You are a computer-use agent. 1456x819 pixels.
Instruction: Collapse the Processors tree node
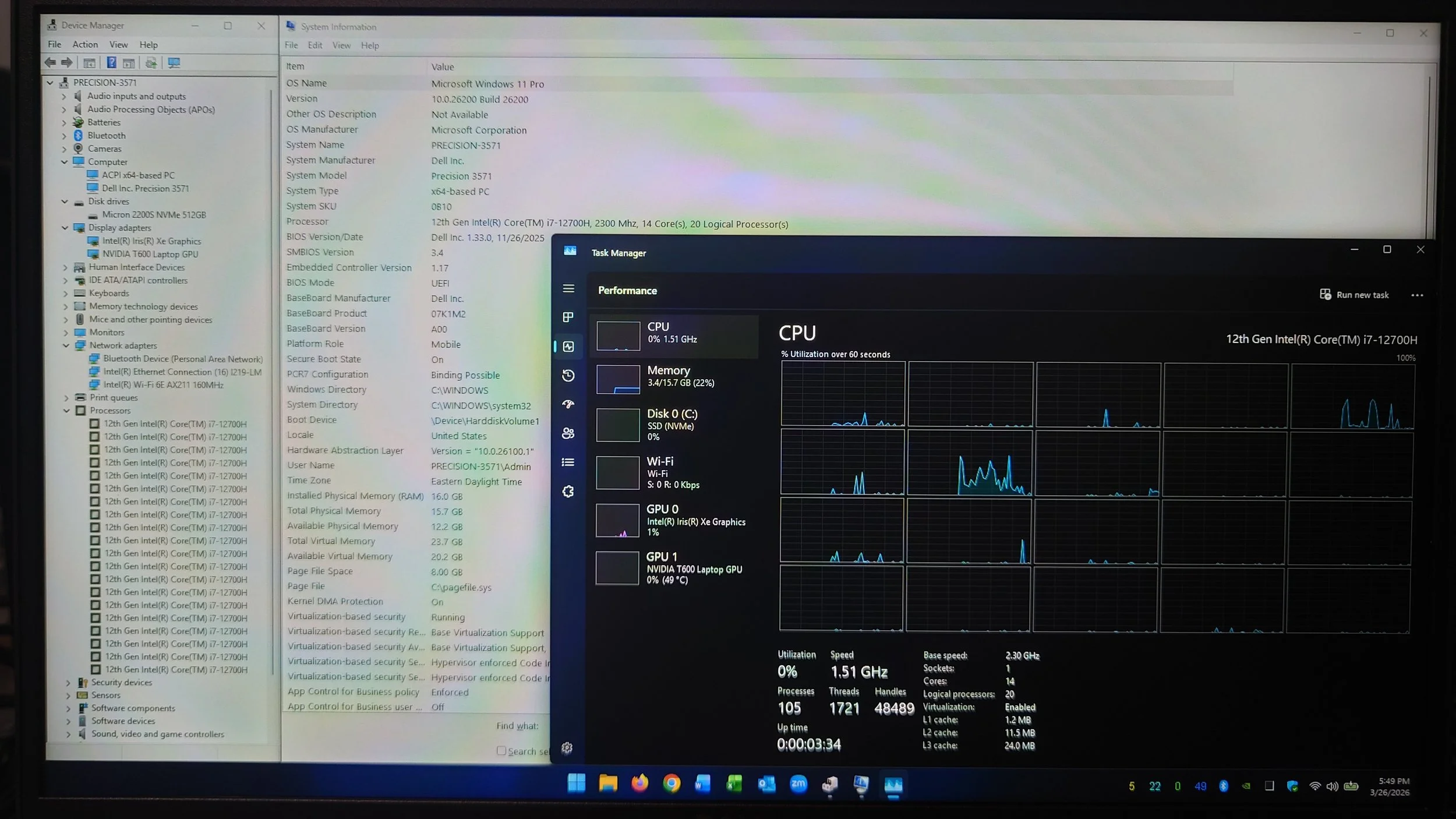67,411
